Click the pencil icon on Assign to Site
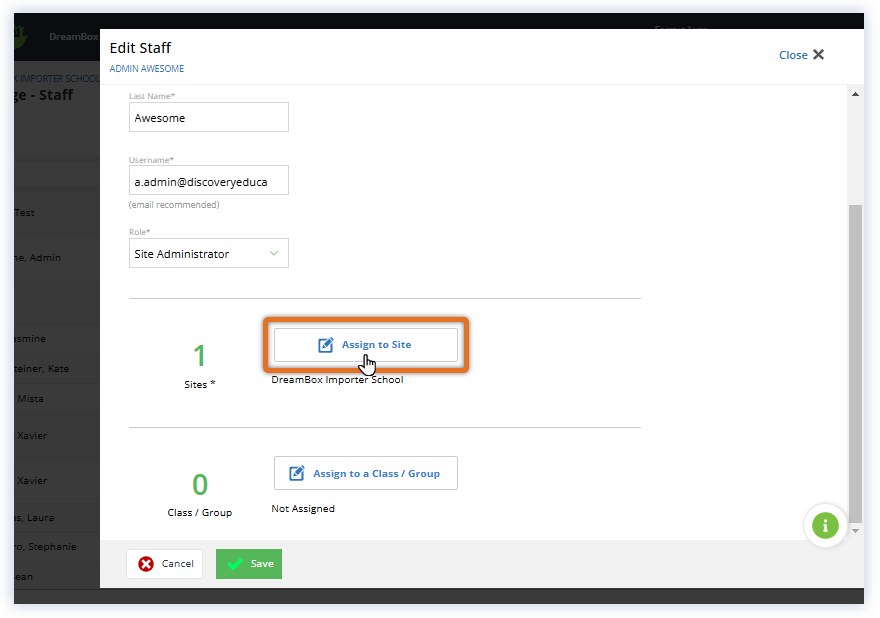Image resolution: width=880 pixels, height=618 pixels. click(326, 345)
